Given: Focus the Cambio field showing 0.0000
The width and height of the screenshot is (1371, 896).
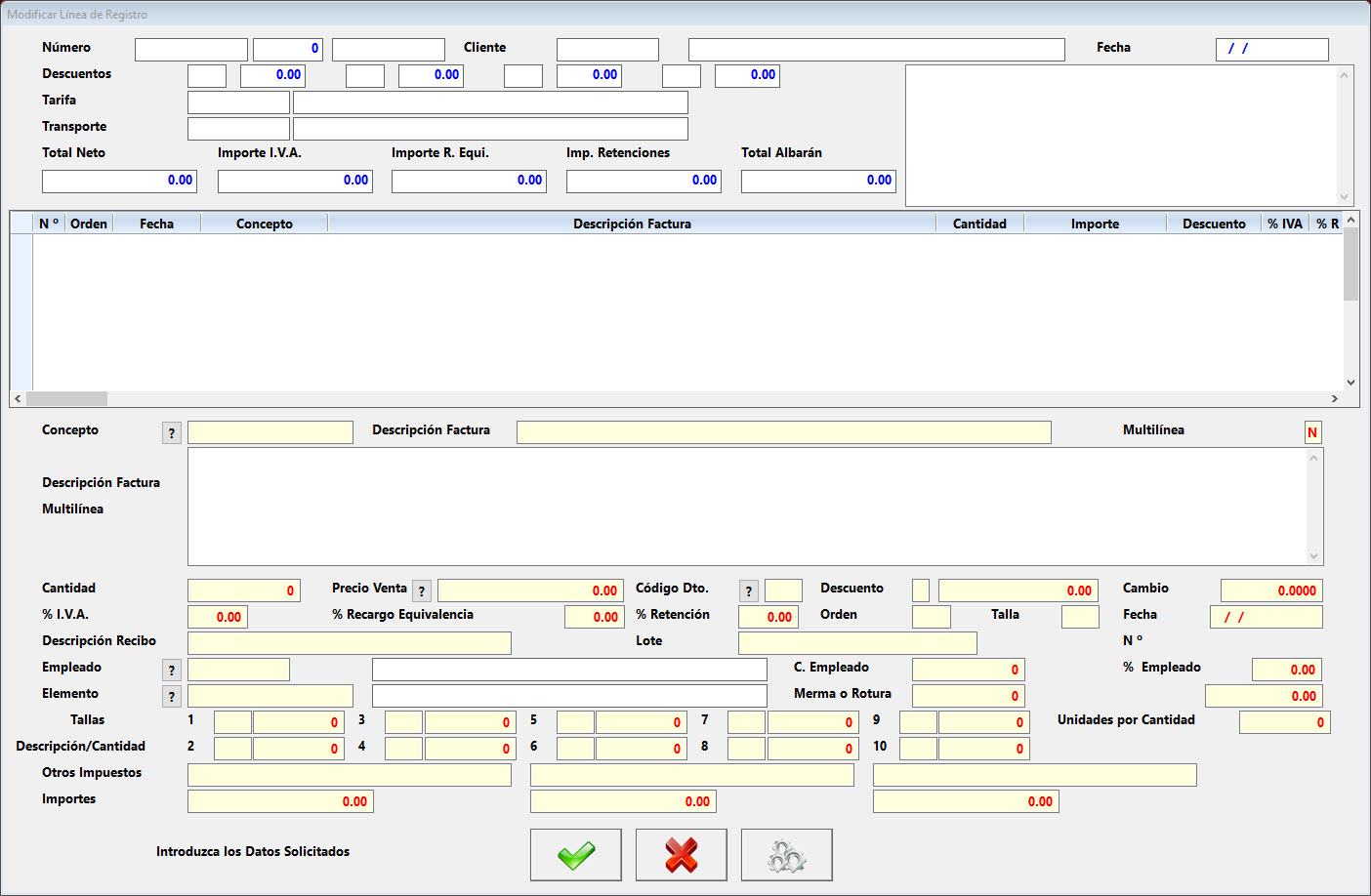Looking at the screenshot, I should [1271, 591].
